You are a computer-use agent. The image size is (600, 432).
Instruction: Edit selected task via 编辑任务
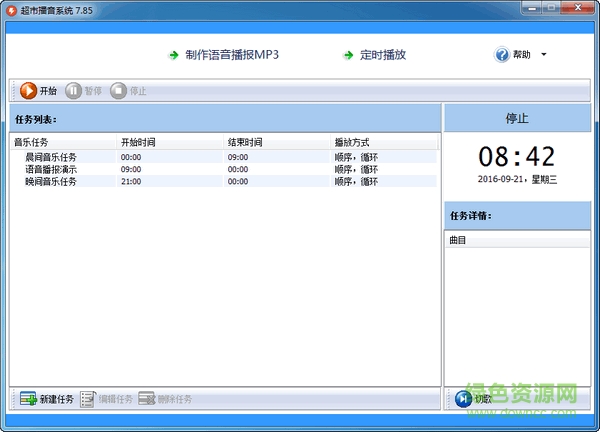coord(106,399)
